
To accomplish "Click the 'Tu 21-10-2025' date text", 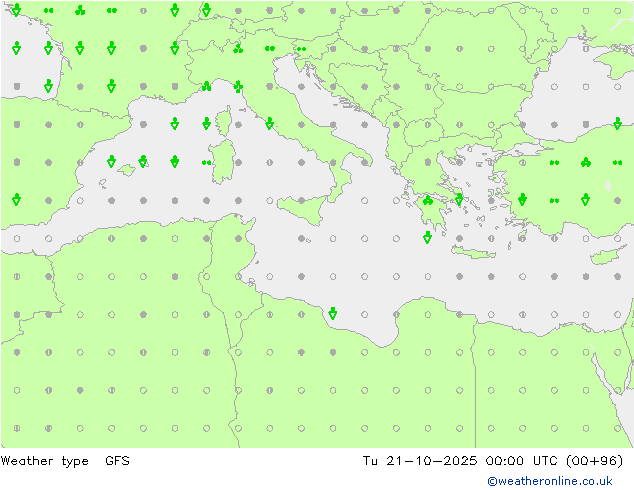I will tap(420, 460).
